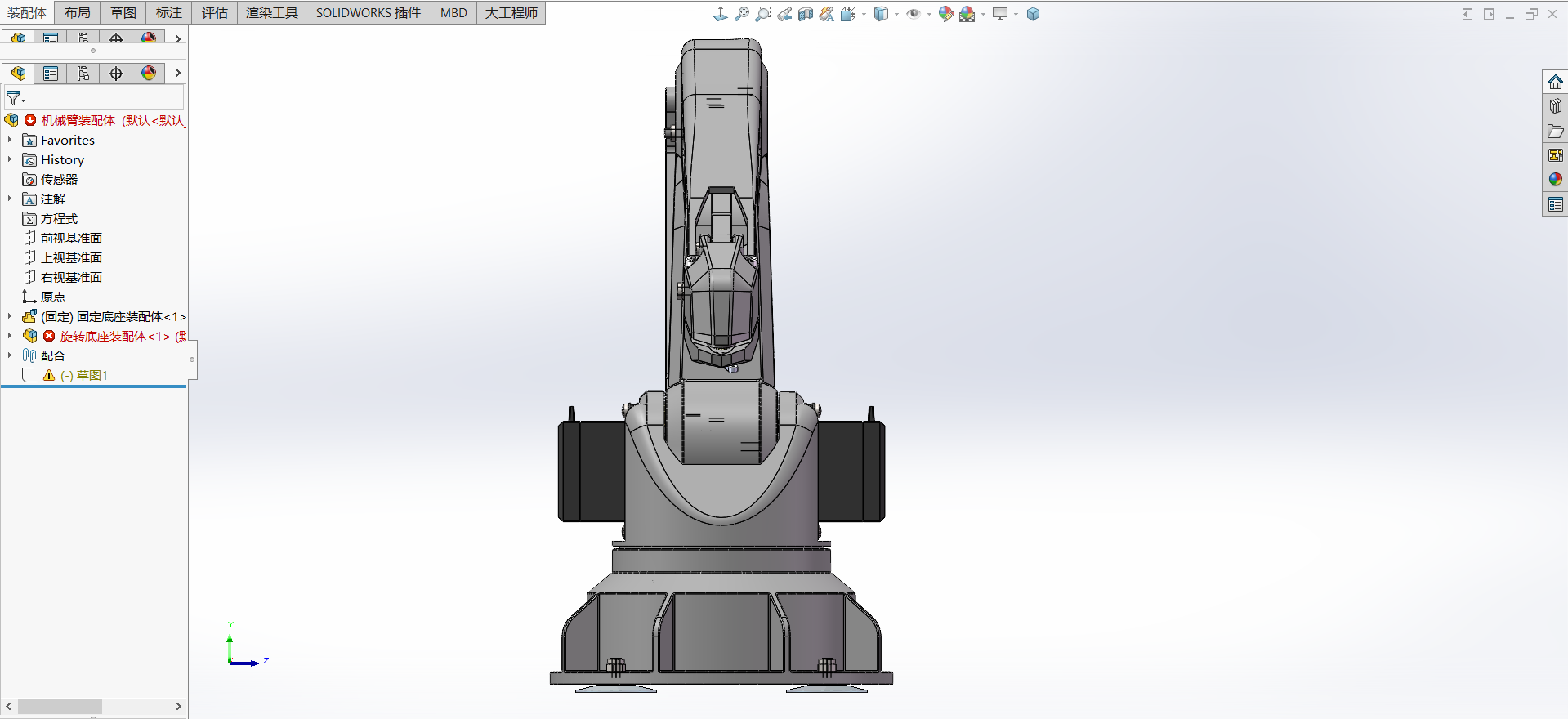Open the dropdown arrow beside Apply Scene
The height and width of the screenshot is (719, 1568).
(x=983, y=14)
